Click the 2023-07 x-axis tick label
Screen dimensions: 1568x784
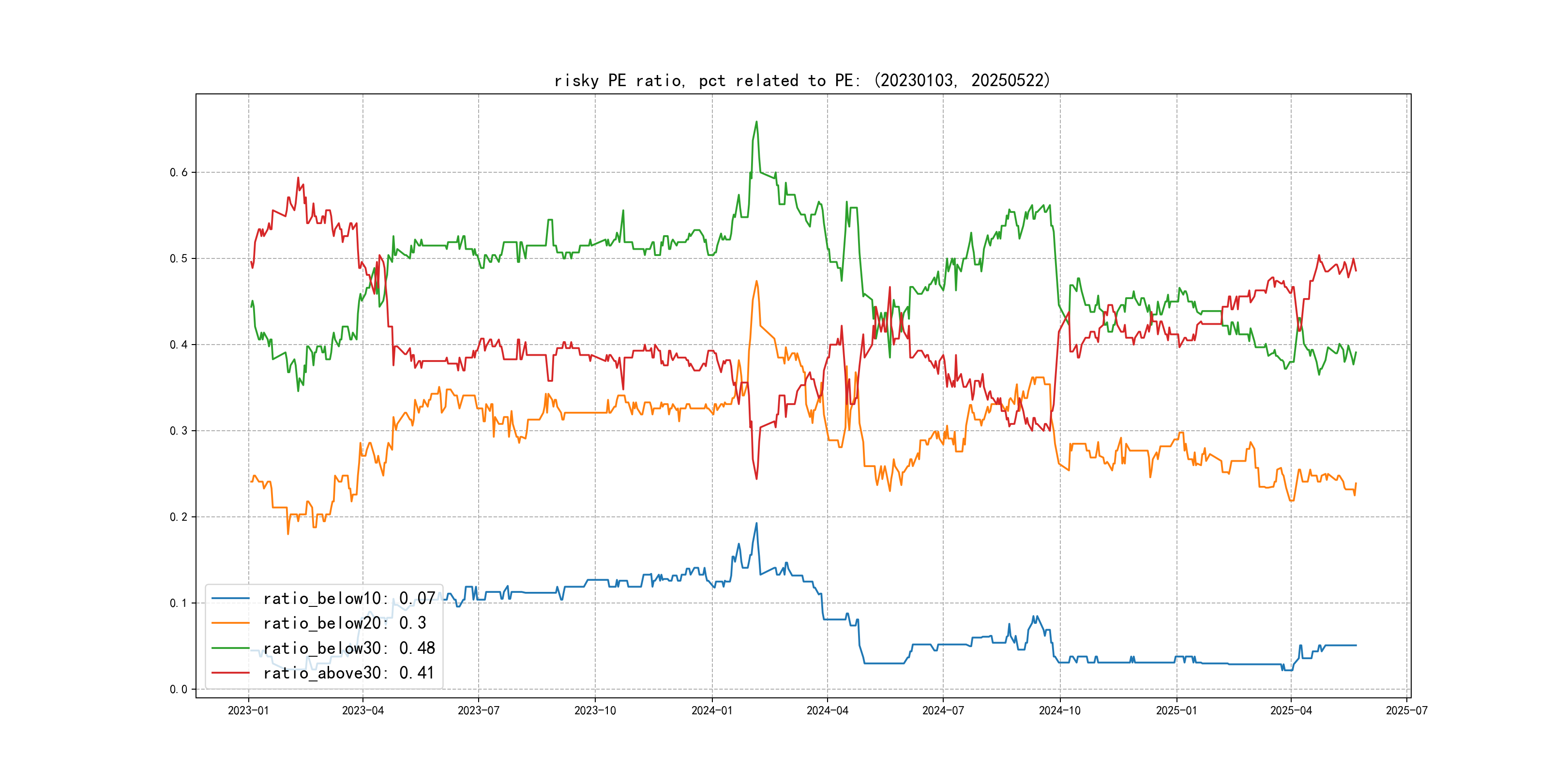click(x=479, y=710)
